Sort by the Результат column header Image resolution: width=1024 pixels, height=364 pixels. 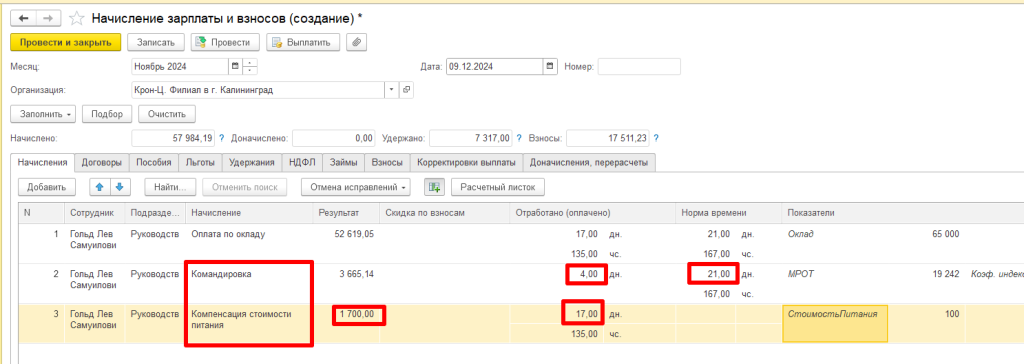346,212
